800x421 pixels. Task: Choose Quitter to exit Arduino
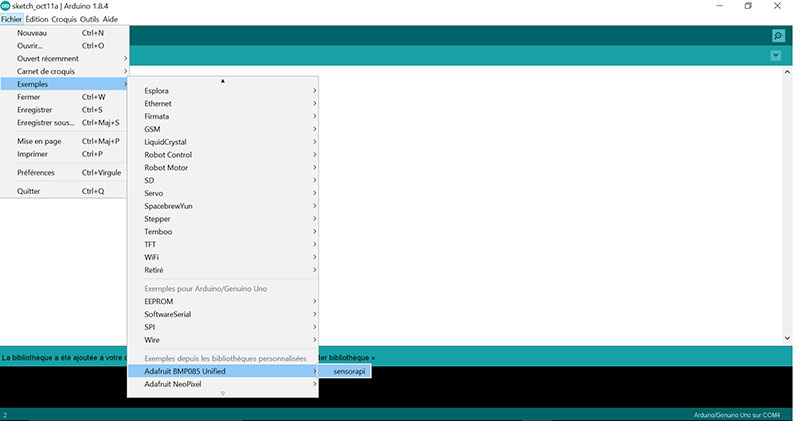point(64,191)
